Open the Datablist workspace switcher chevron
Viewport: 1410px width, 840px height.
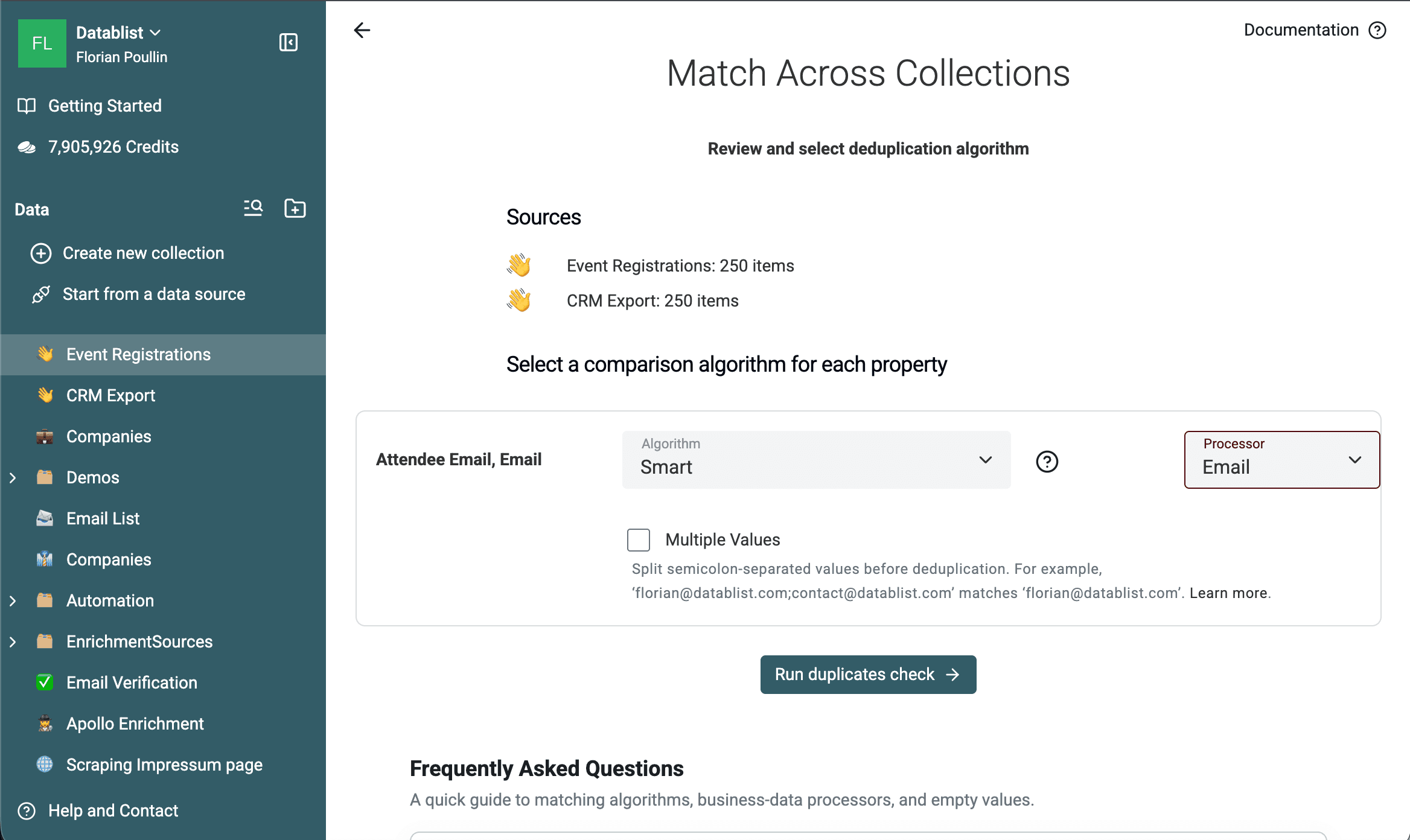pos(155,33)
